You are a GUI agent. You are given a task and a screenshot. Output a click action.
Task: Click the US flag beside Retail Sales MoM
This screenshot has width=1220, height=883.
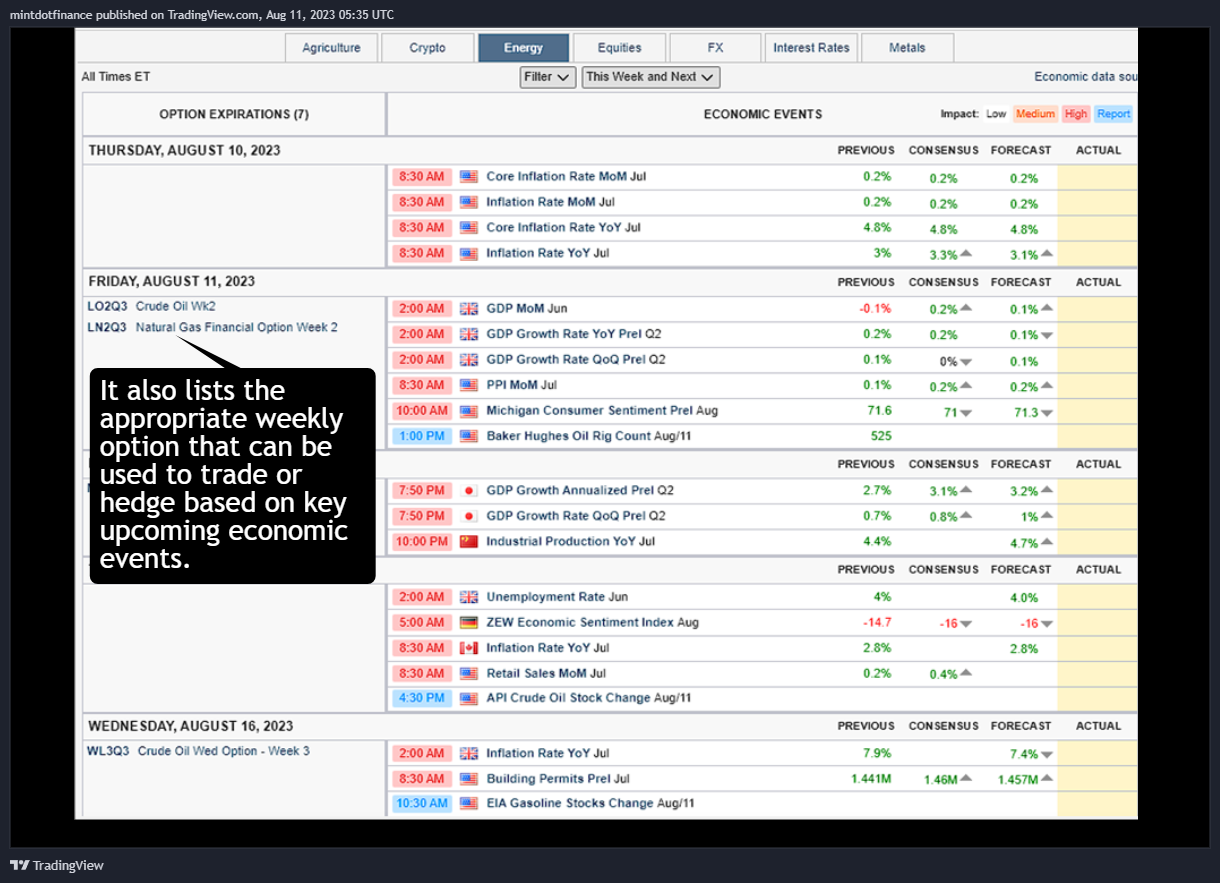[468, 673]
